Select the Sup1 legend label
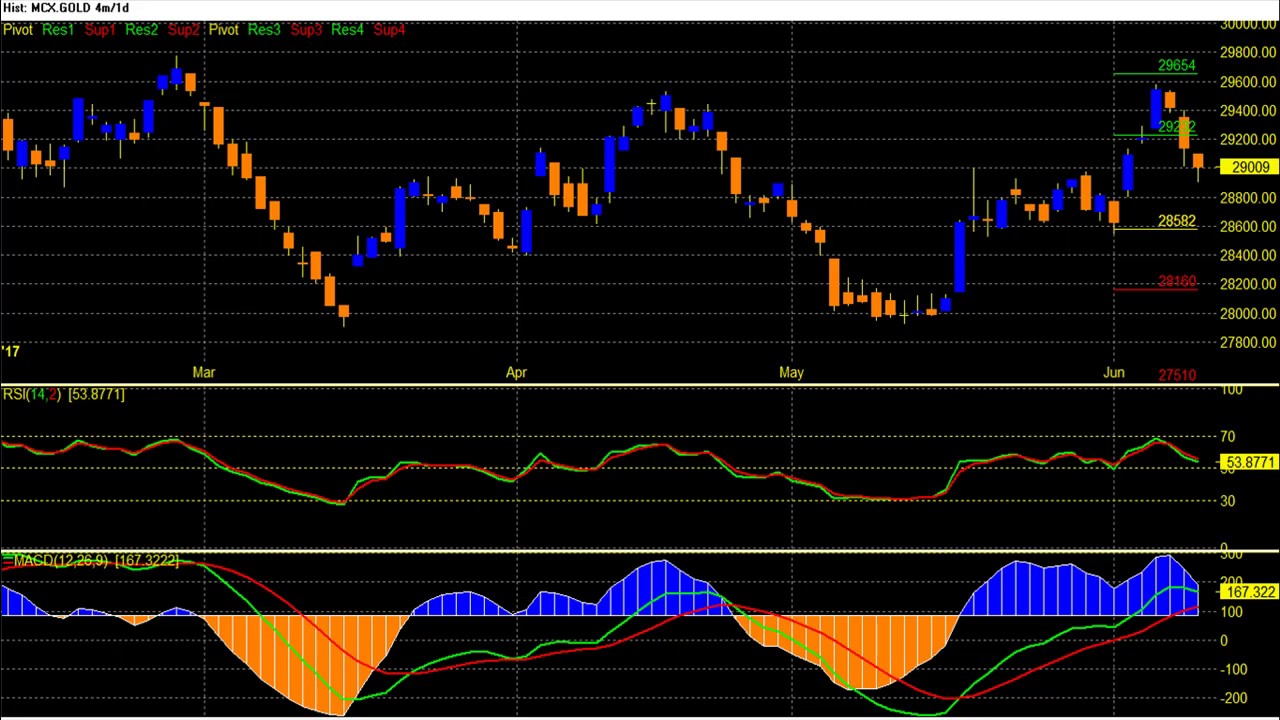Screen dimensions: 1280x720 pos(100,30)
